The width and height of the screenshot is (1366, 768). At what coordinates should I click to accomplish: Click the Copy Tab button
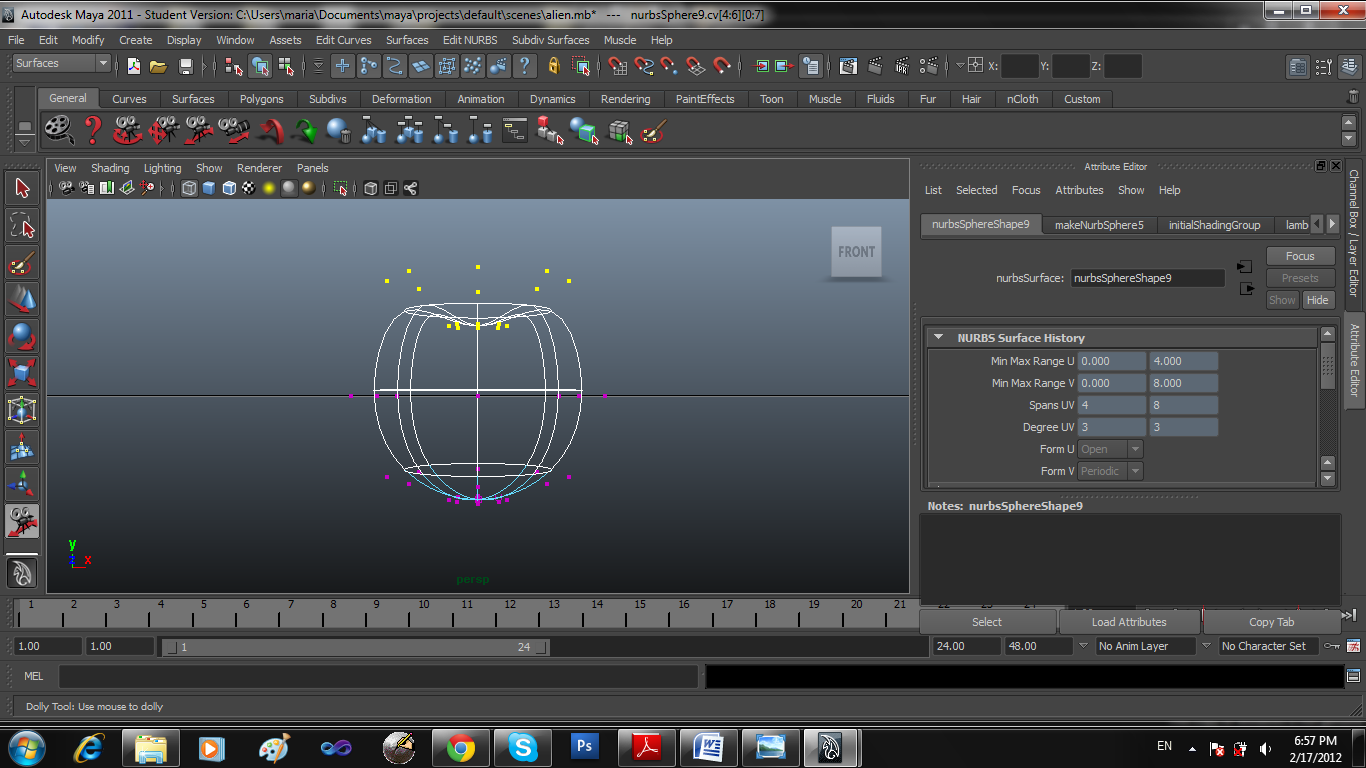tap(1271, 622)
